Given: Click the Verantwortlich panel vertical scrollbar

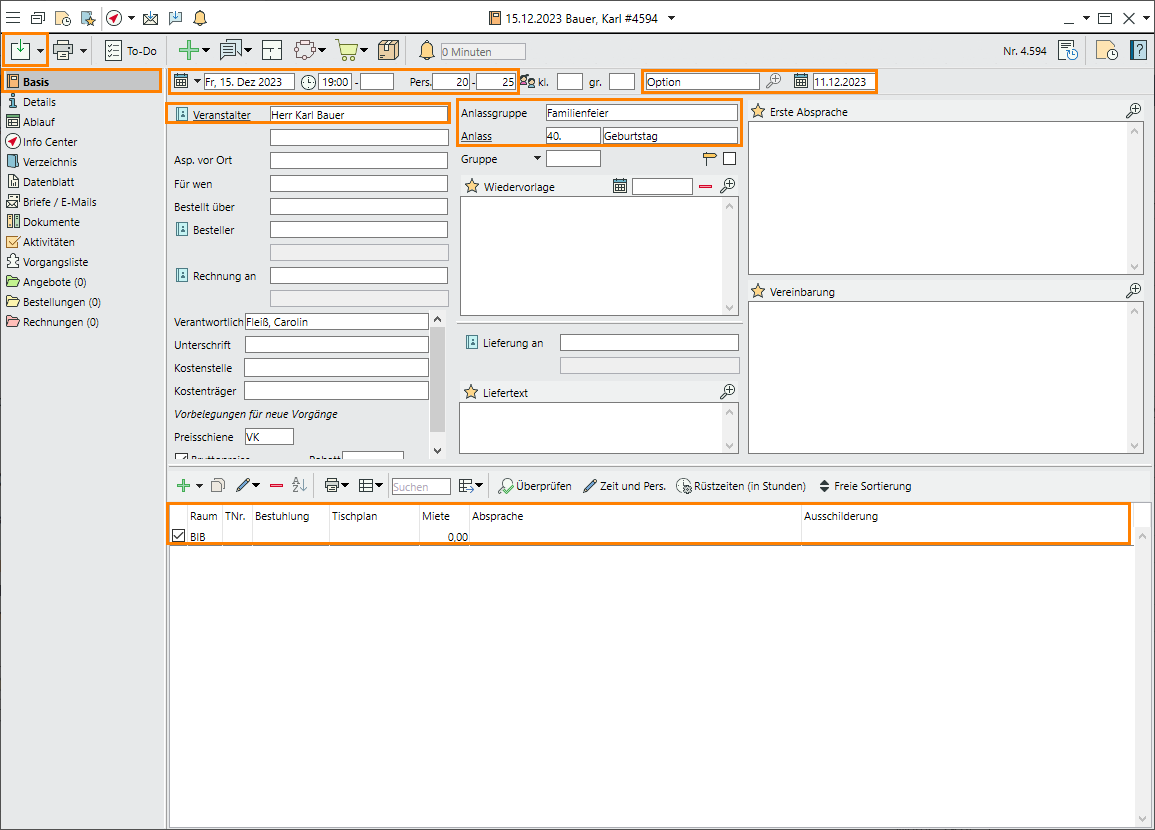Looking at the screenshot, I should click(x=437, y=380).
